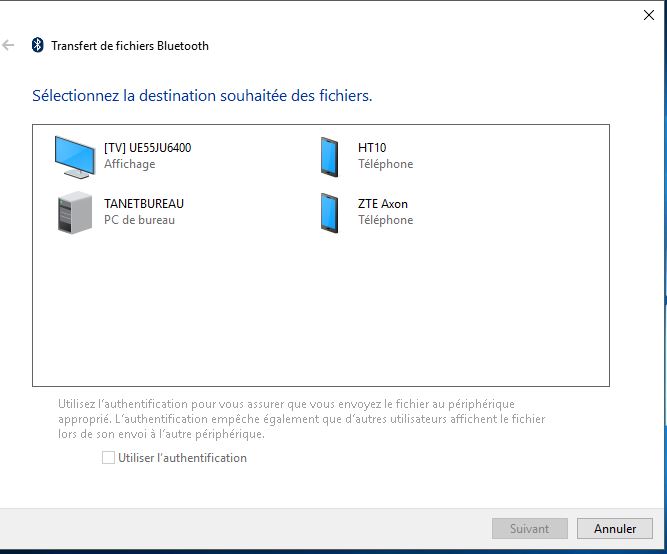
Task: Enable the 'Utiliser l'authentification' checkbox
Action: click(108, 458)
